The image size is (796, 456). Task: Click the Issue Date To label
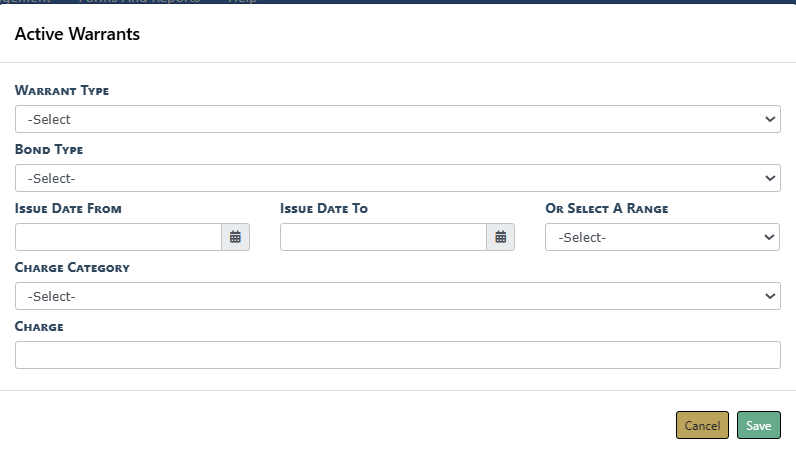(x=324, y=209)
